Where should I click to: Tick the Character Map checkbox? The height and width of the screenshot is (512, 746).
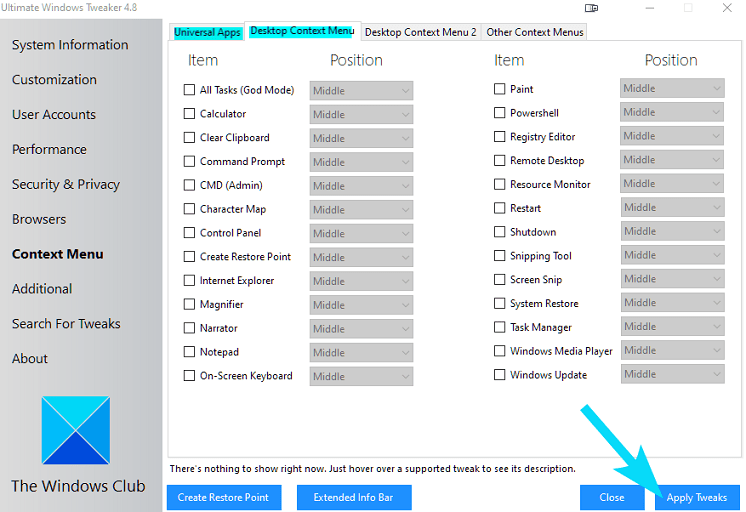tap(189, 209)
